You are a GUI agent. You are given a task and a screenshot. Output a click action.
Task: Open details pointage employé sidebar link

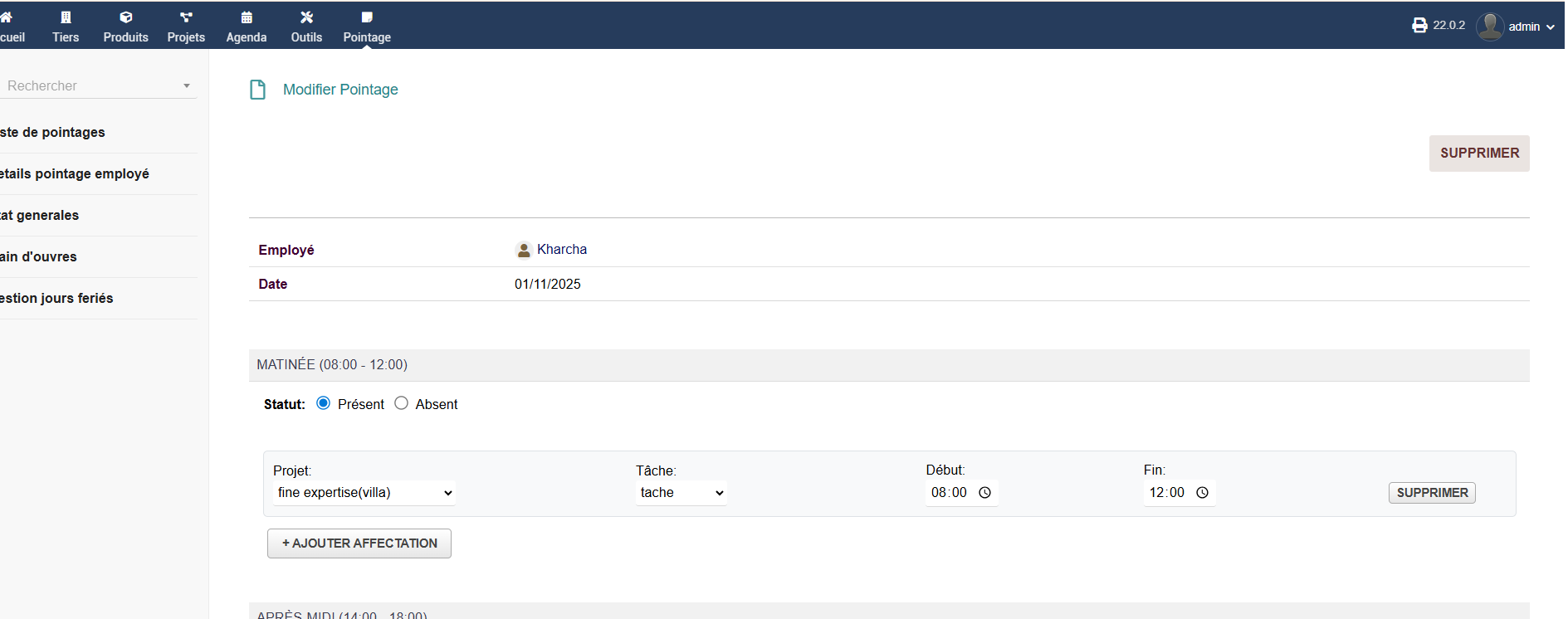point(75,174)
